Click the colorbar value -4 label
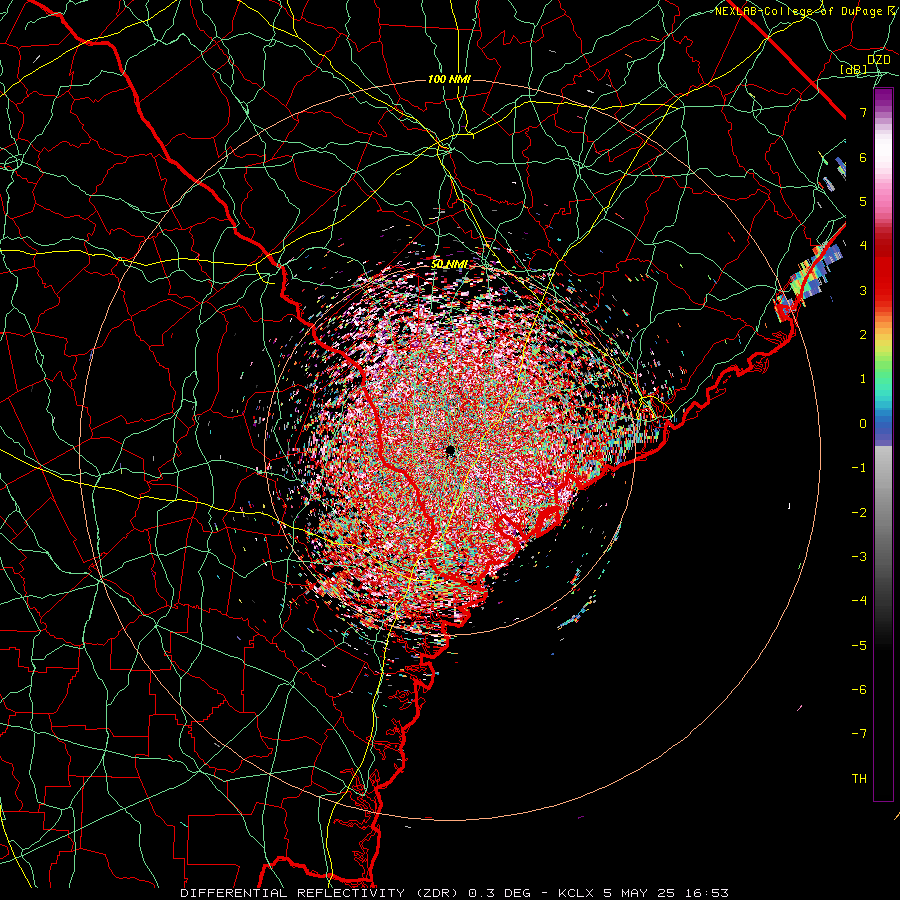The width and height of the screenshot is (900, 900). (859, 601)
